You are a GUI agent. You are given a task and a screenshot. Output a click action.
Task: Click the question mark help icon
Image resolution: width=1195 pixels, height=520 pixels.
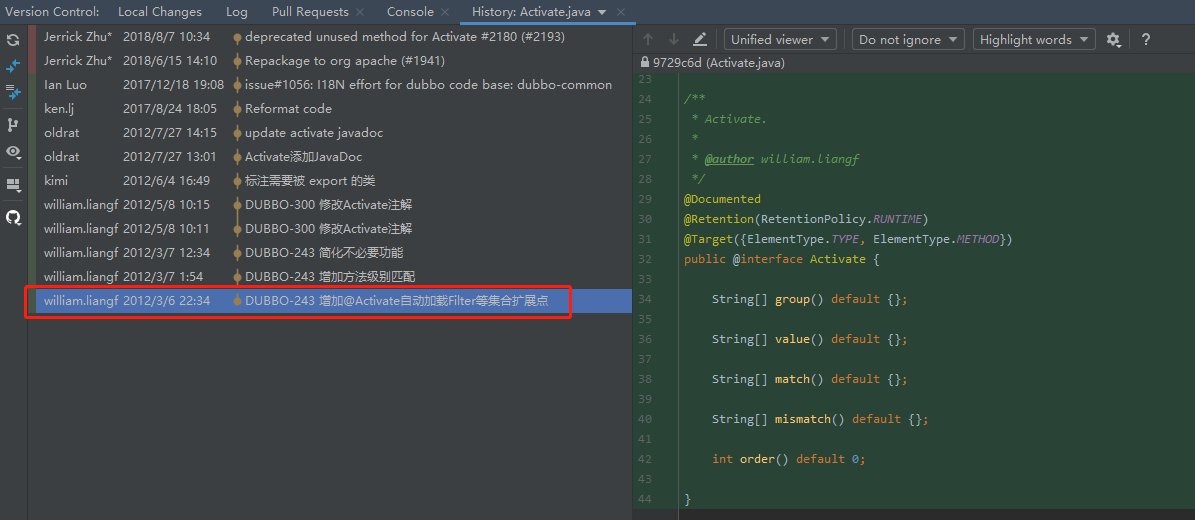pyautogui.click(x=1145, y=40)
